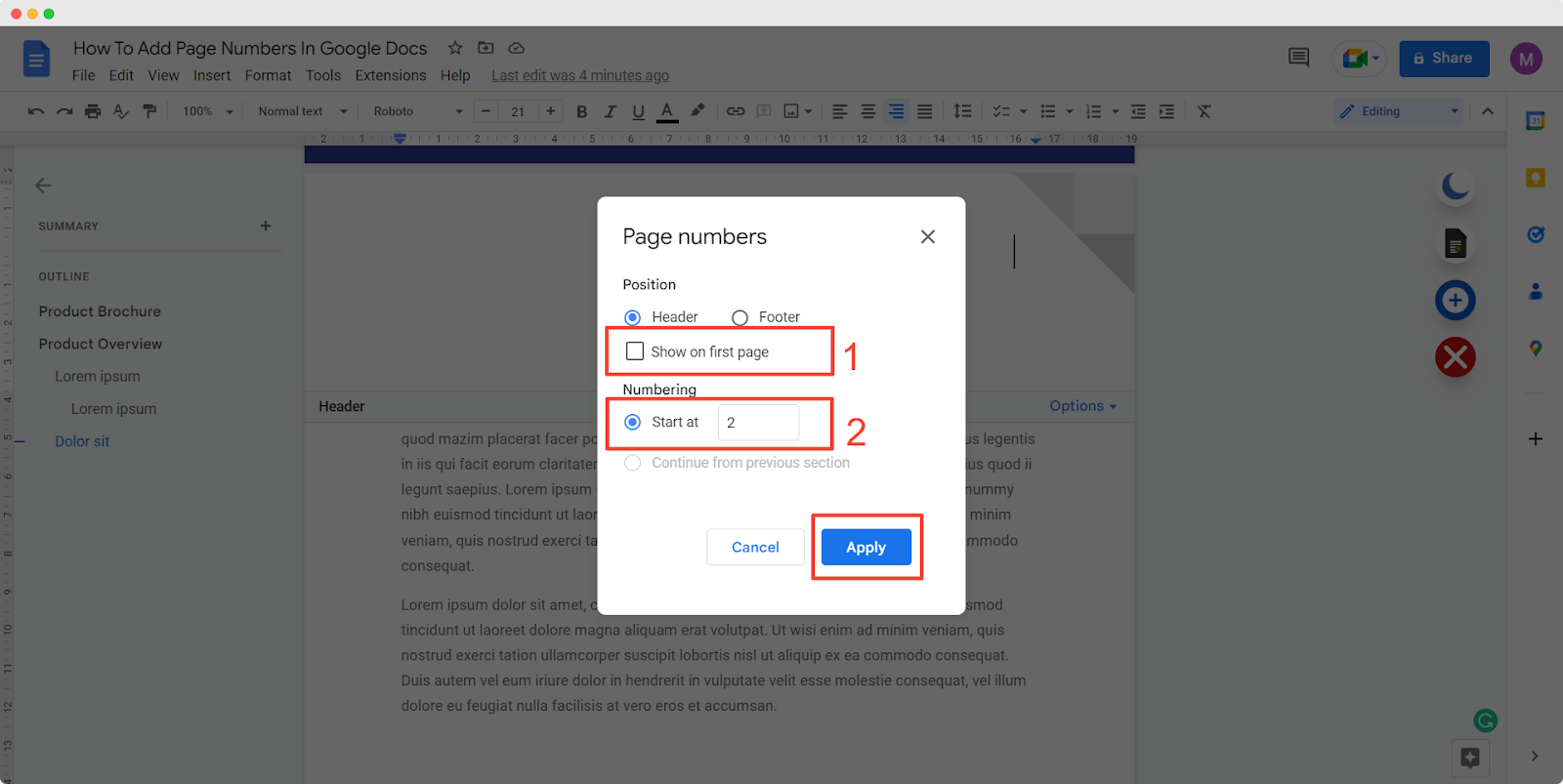Select the Start at radio button

633,422
